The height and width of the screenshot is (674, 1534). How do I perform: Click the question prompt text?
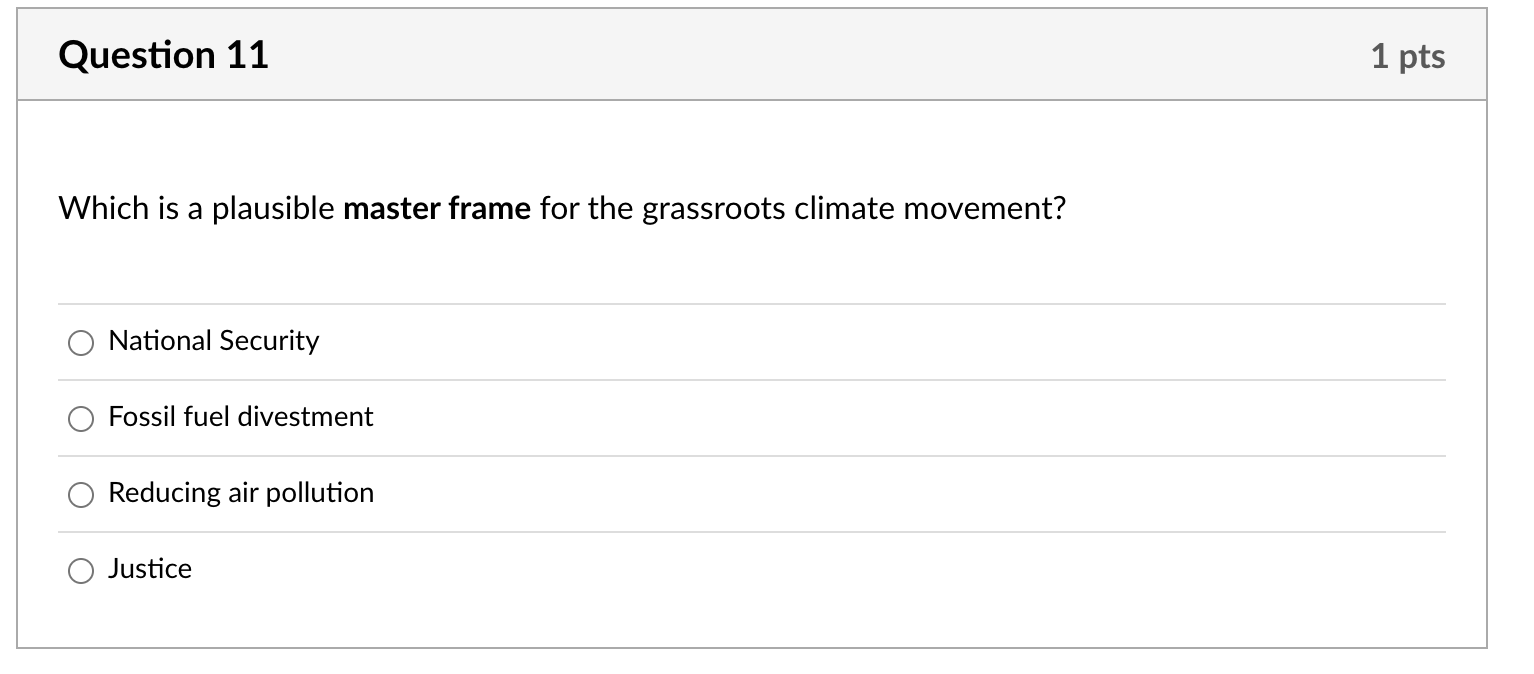coord(562,208)
